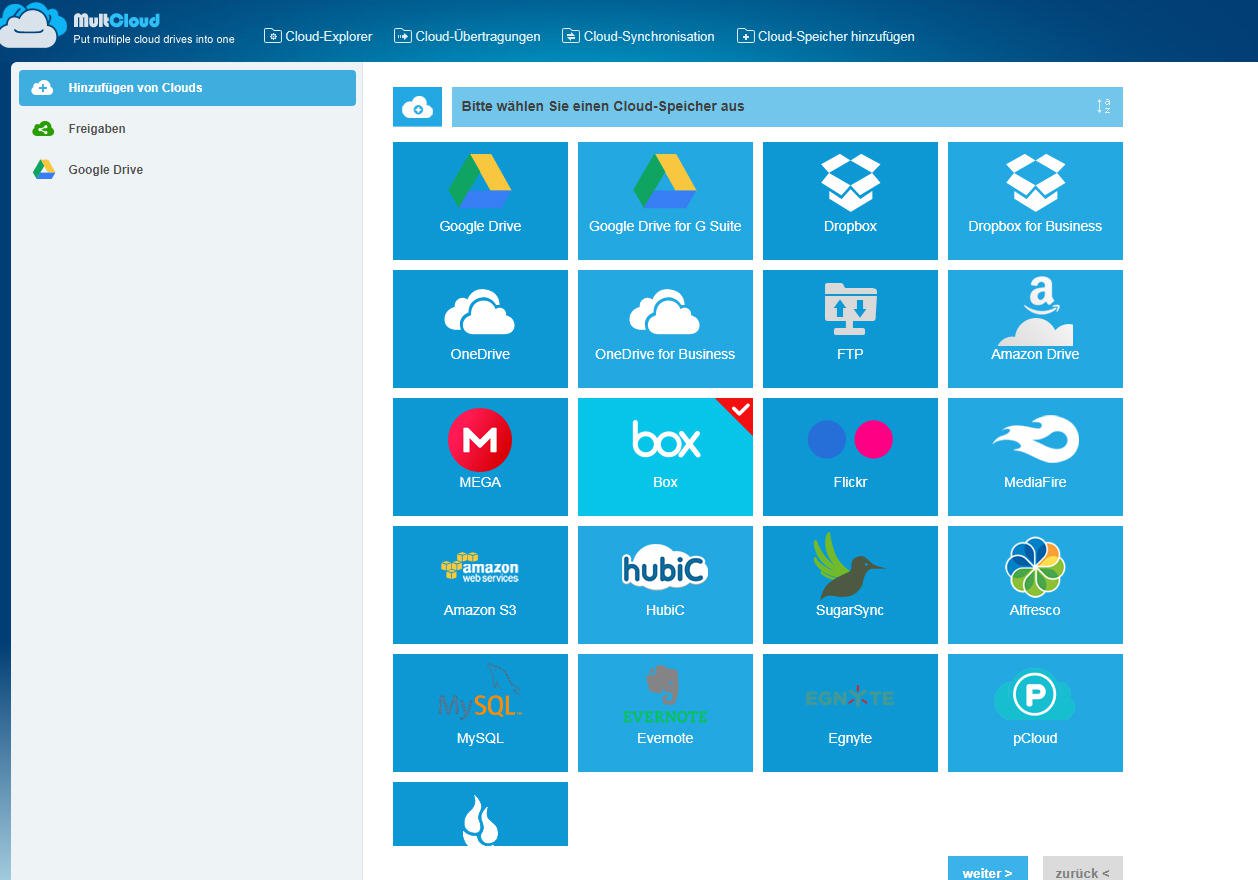Select the FTP storage tile

[x=850, y=328]
